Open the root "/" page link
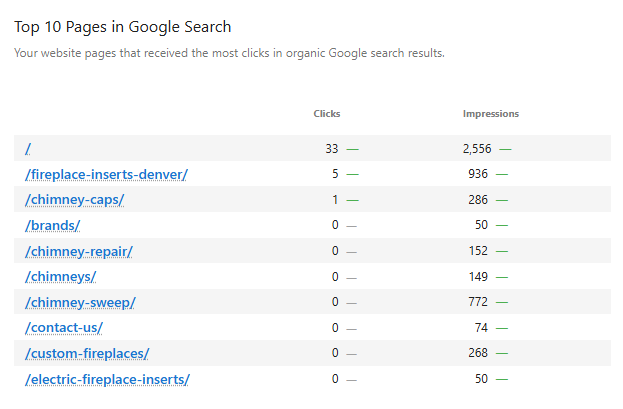 point(28,148)
